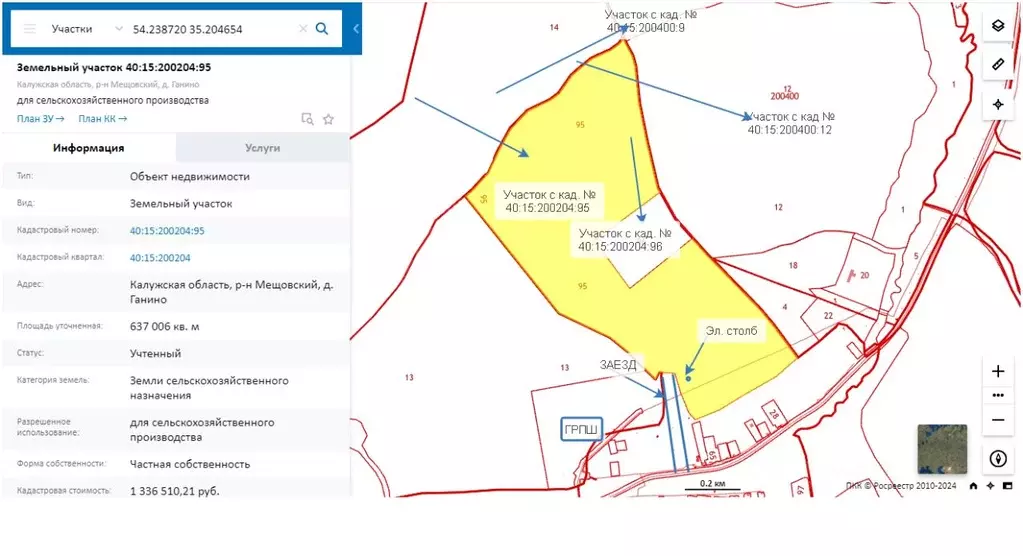
Task: Click the Земельный участок type value
Action: 181,204
